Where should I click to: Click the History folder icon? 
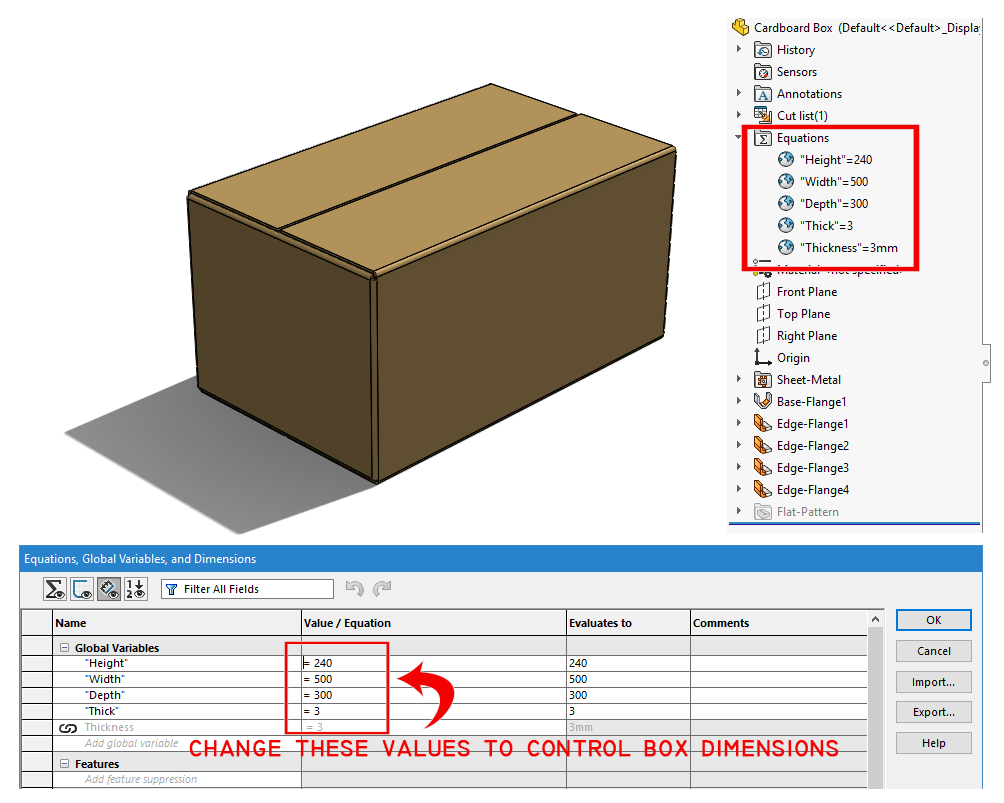763,50
